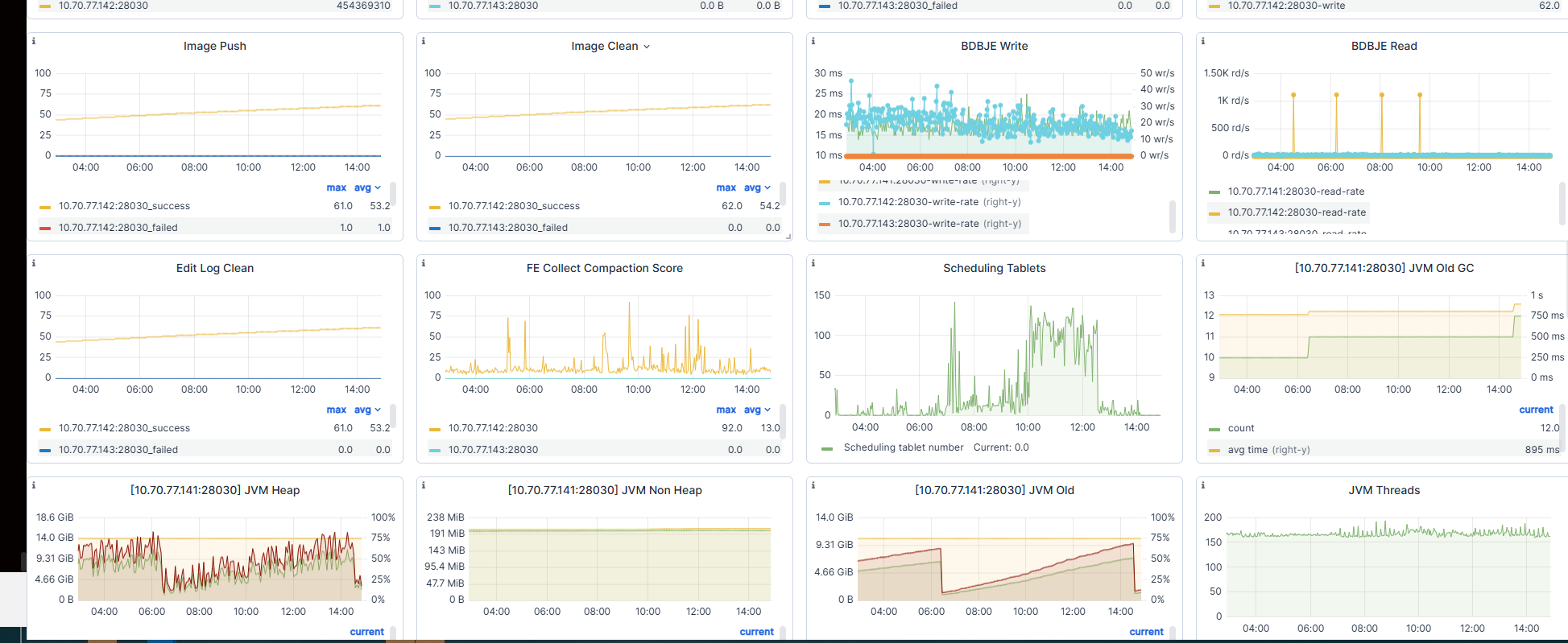1568x643 pixels.
Task: Open the Image Clean panel info icon
Action: pyautogui.click(x=423, y=41)
